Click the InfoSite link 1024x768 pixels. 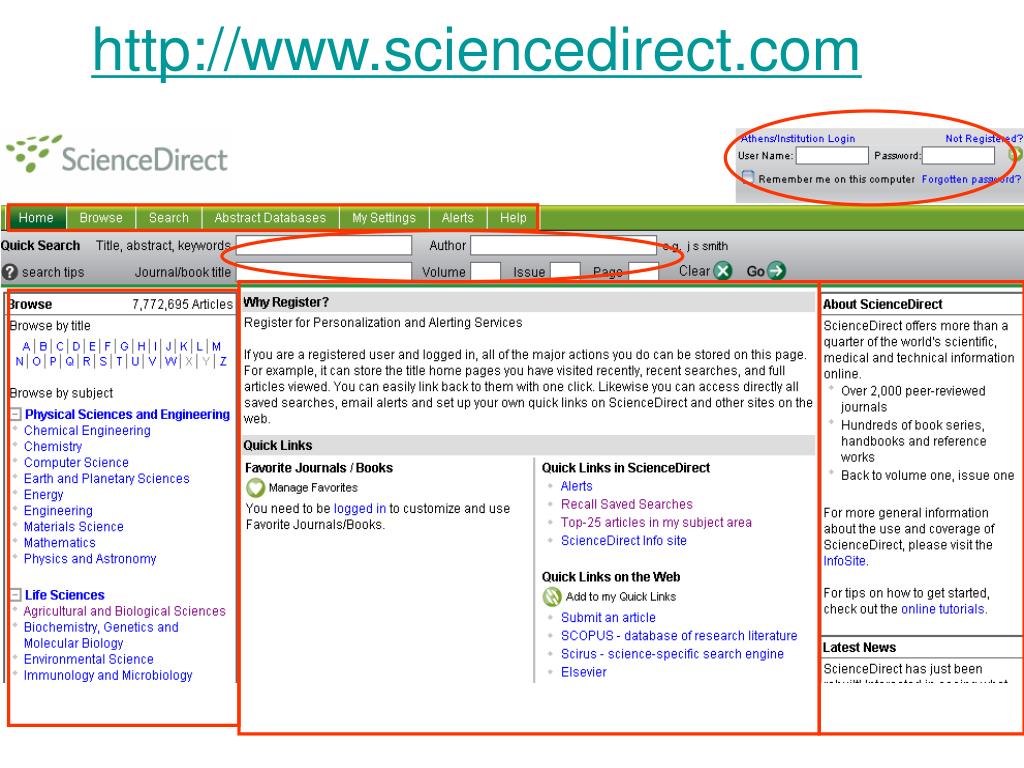[x=844, y=561]
